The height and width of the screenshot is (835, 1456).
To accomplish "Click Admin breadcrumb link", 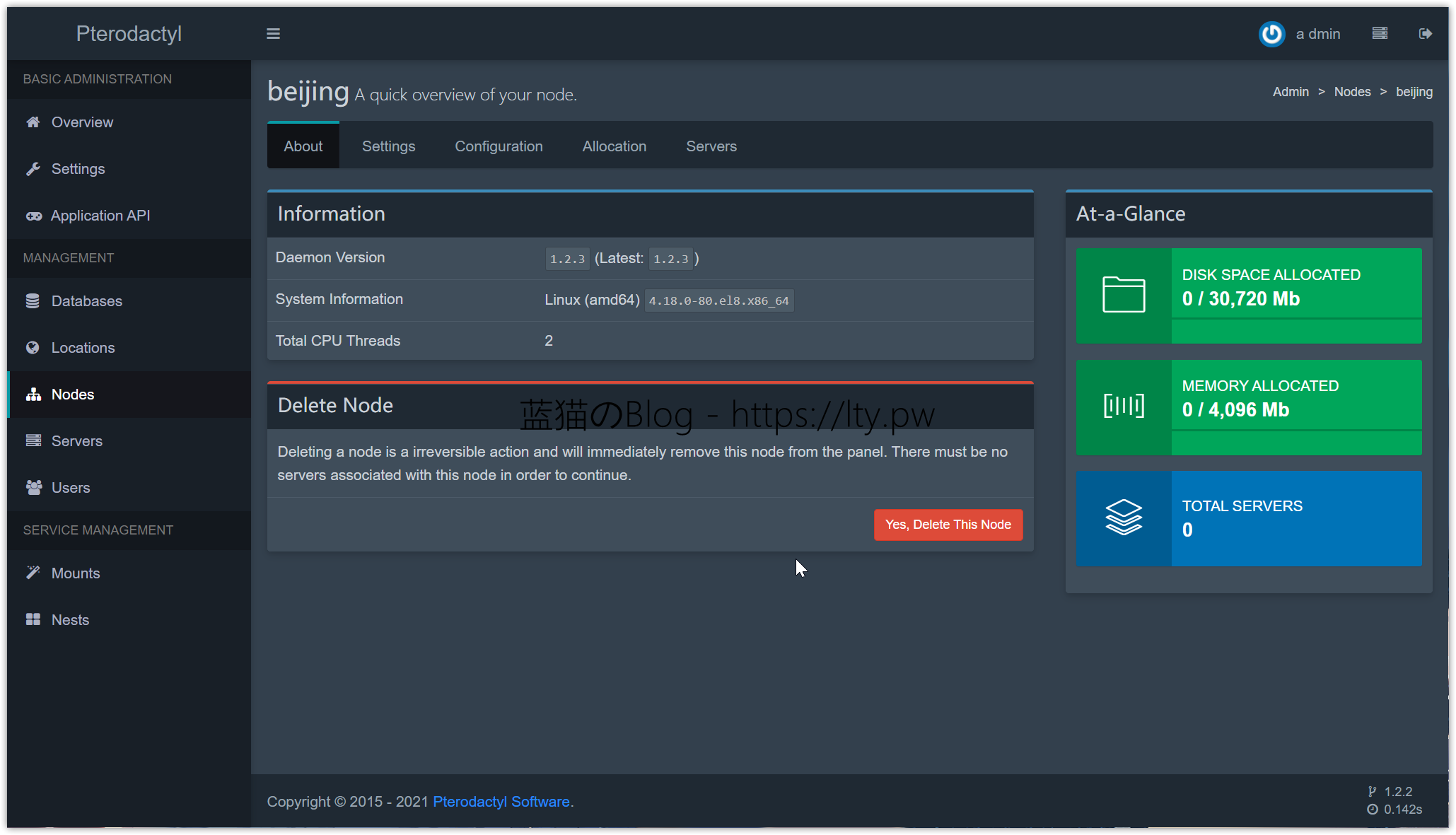I will coord(1291,92).
